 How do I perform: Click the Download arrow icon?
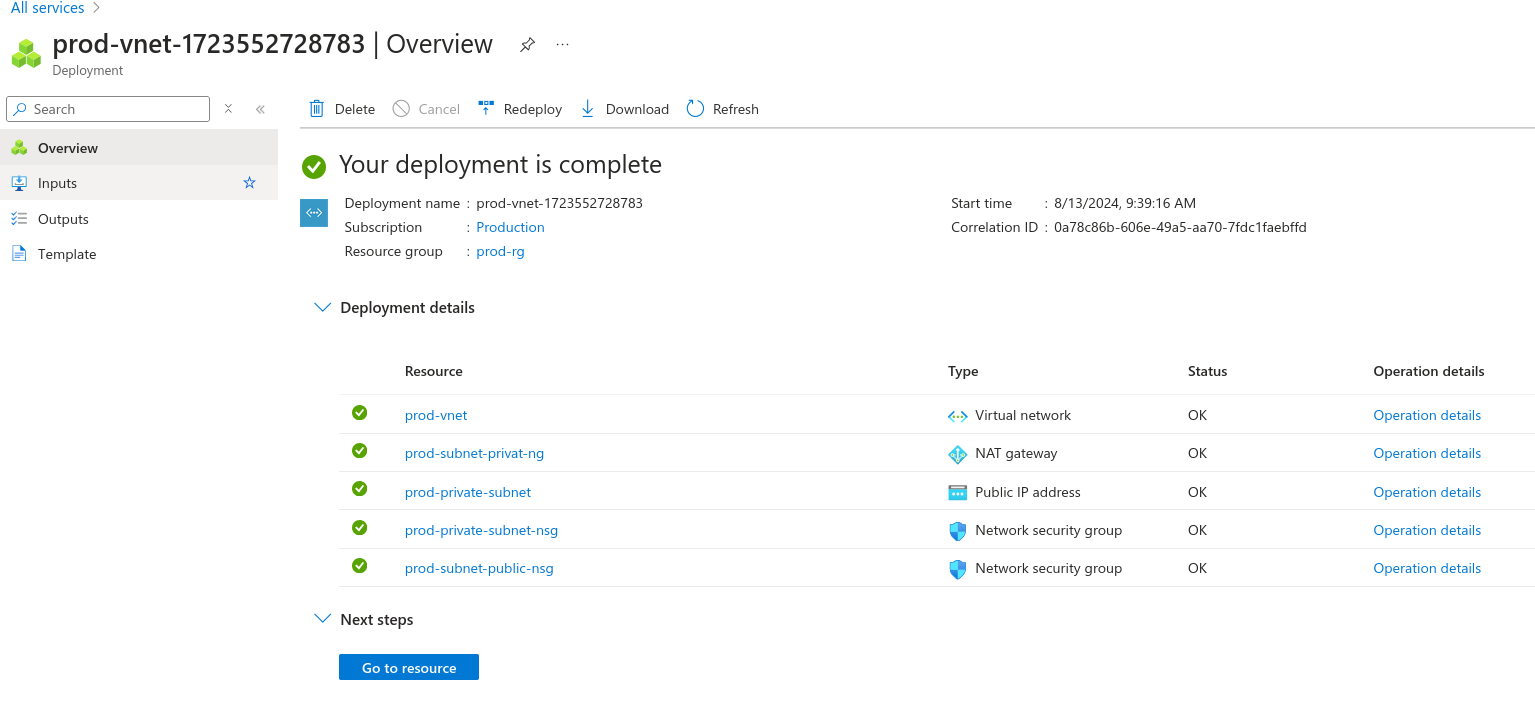(x=587, y=109)
